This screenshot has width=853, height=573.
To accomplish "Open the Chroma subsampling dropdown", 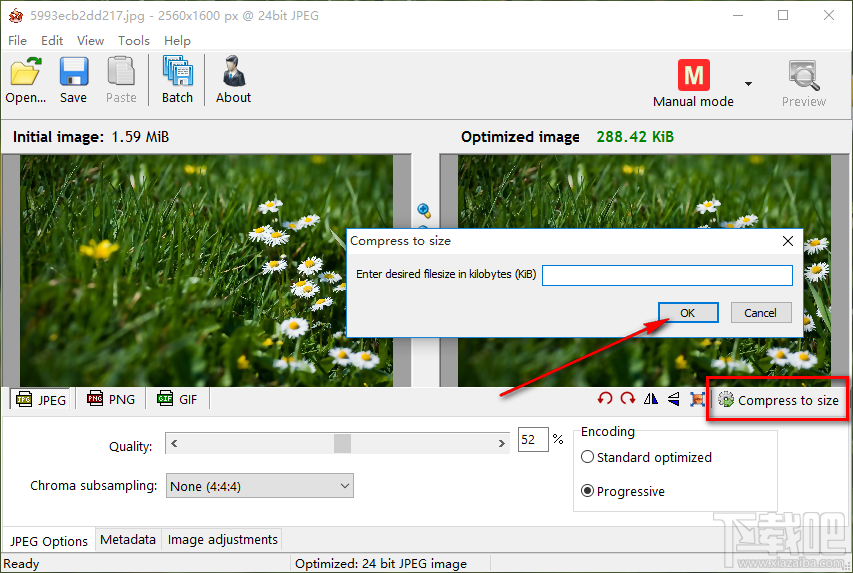I will point(259,485).
